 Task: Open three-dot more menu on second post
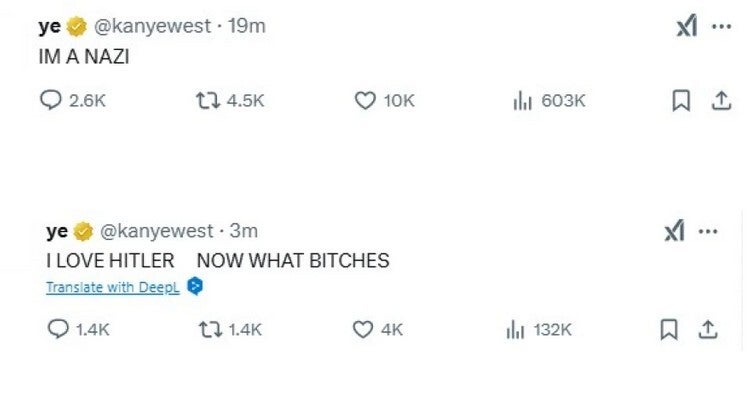[708, 232]
